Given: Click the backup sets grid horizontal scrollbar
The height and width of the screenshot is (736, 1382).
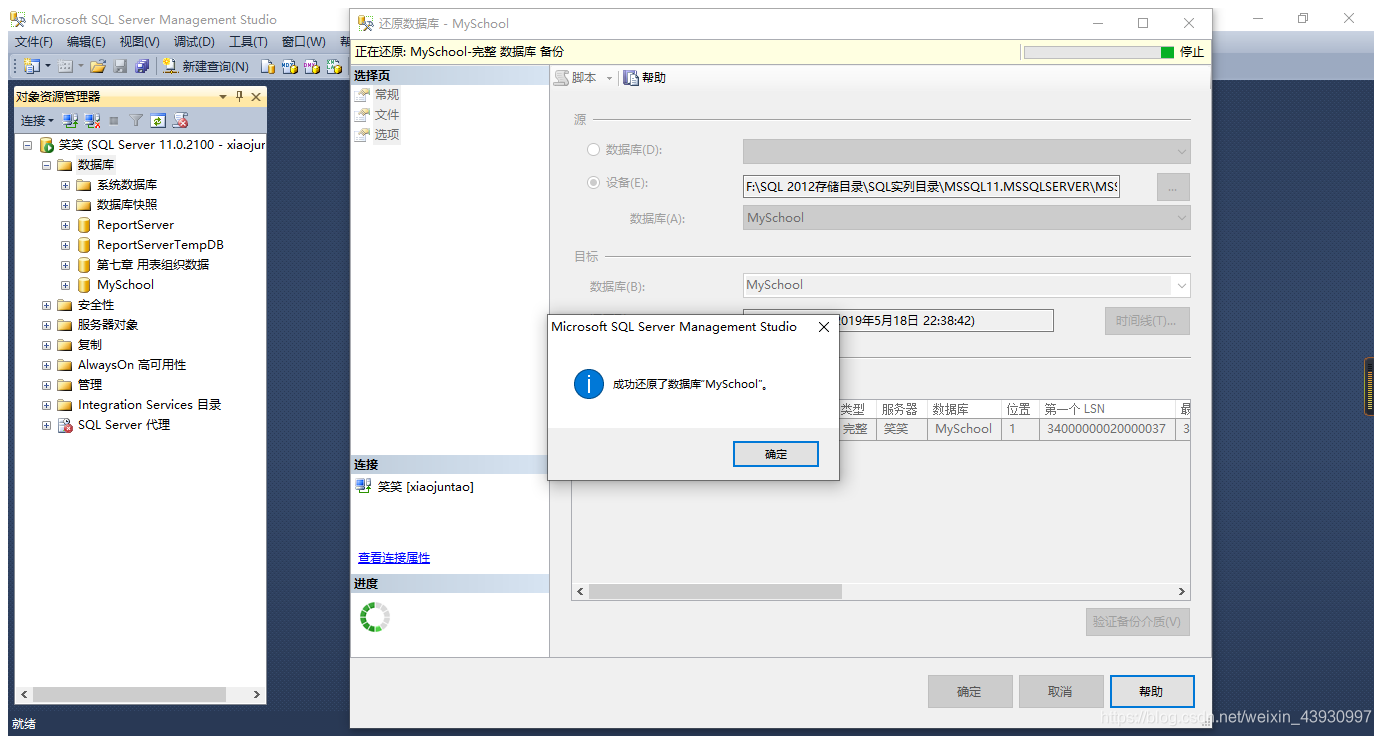Looking at the screenshot, I should (x=881, y=592).
